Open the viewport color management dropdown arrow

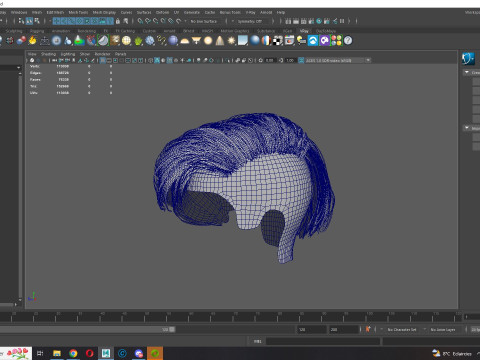[368, 60]
